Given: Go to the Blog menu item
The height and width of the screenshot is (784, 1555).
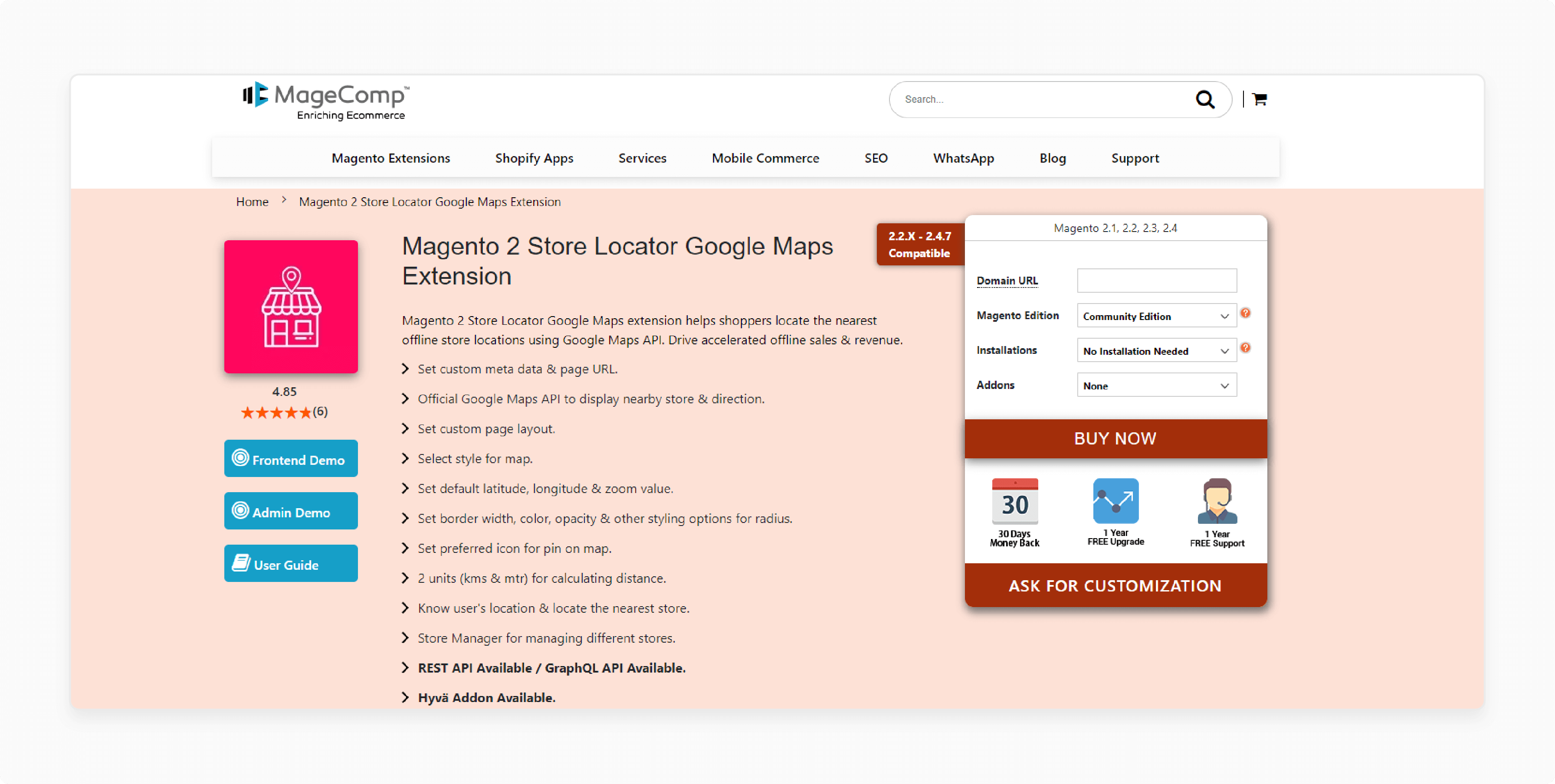Looking at the screenshot, I should click(x=1053, y=158).
